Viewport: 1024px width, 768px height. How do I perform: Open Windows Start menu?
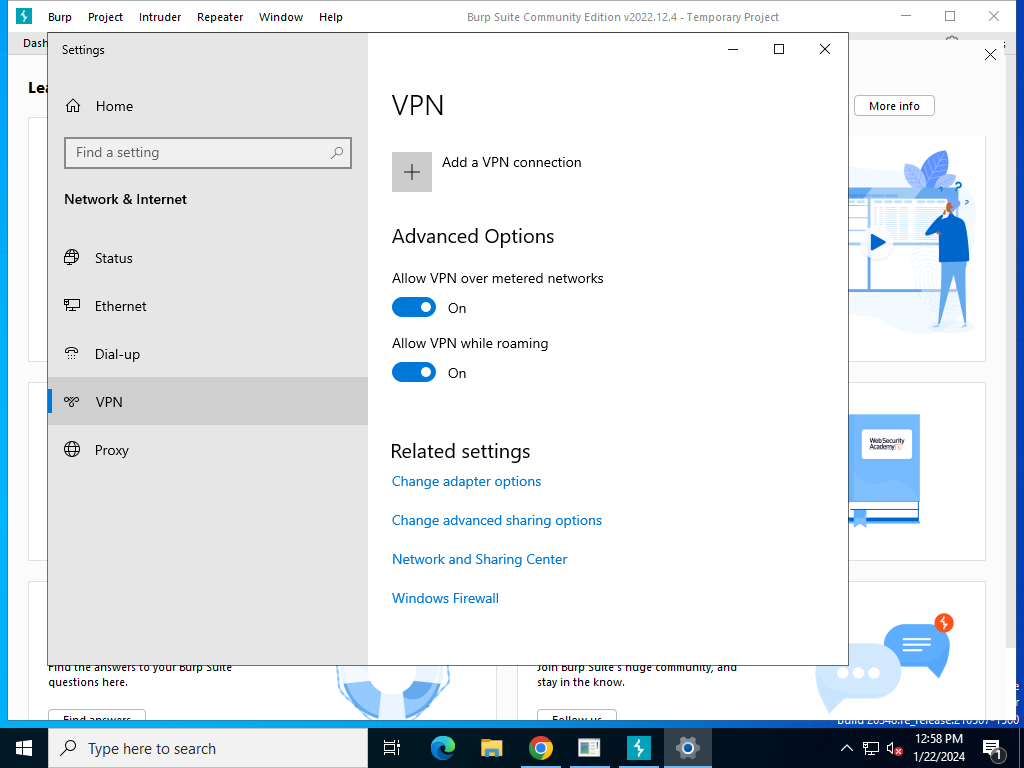click(x=24, y=748)
